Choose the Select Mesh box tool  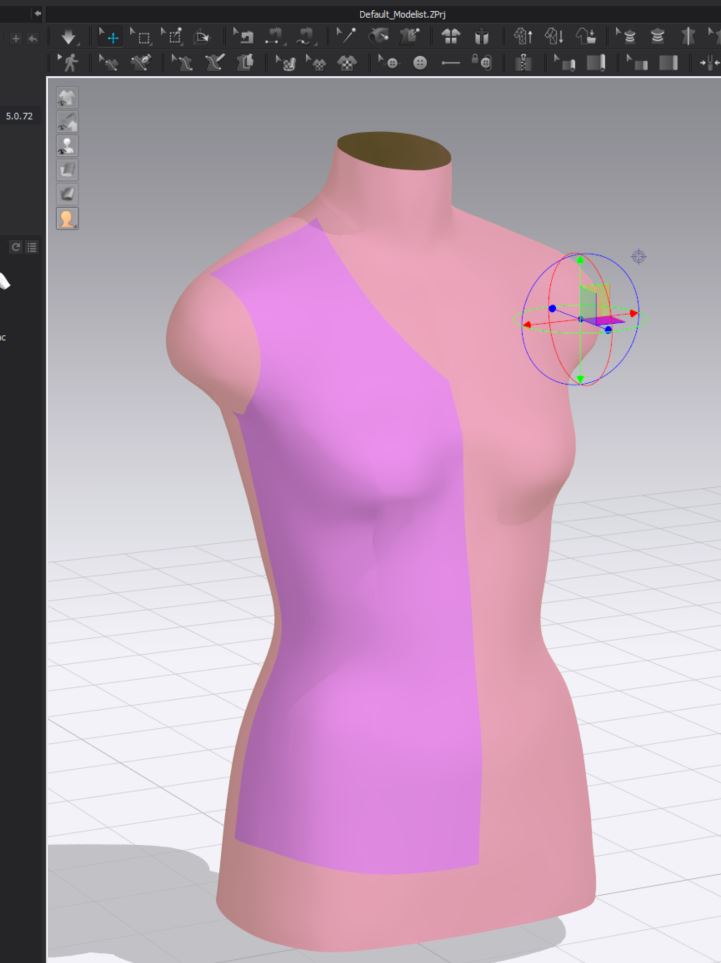(x=141, y=37)
